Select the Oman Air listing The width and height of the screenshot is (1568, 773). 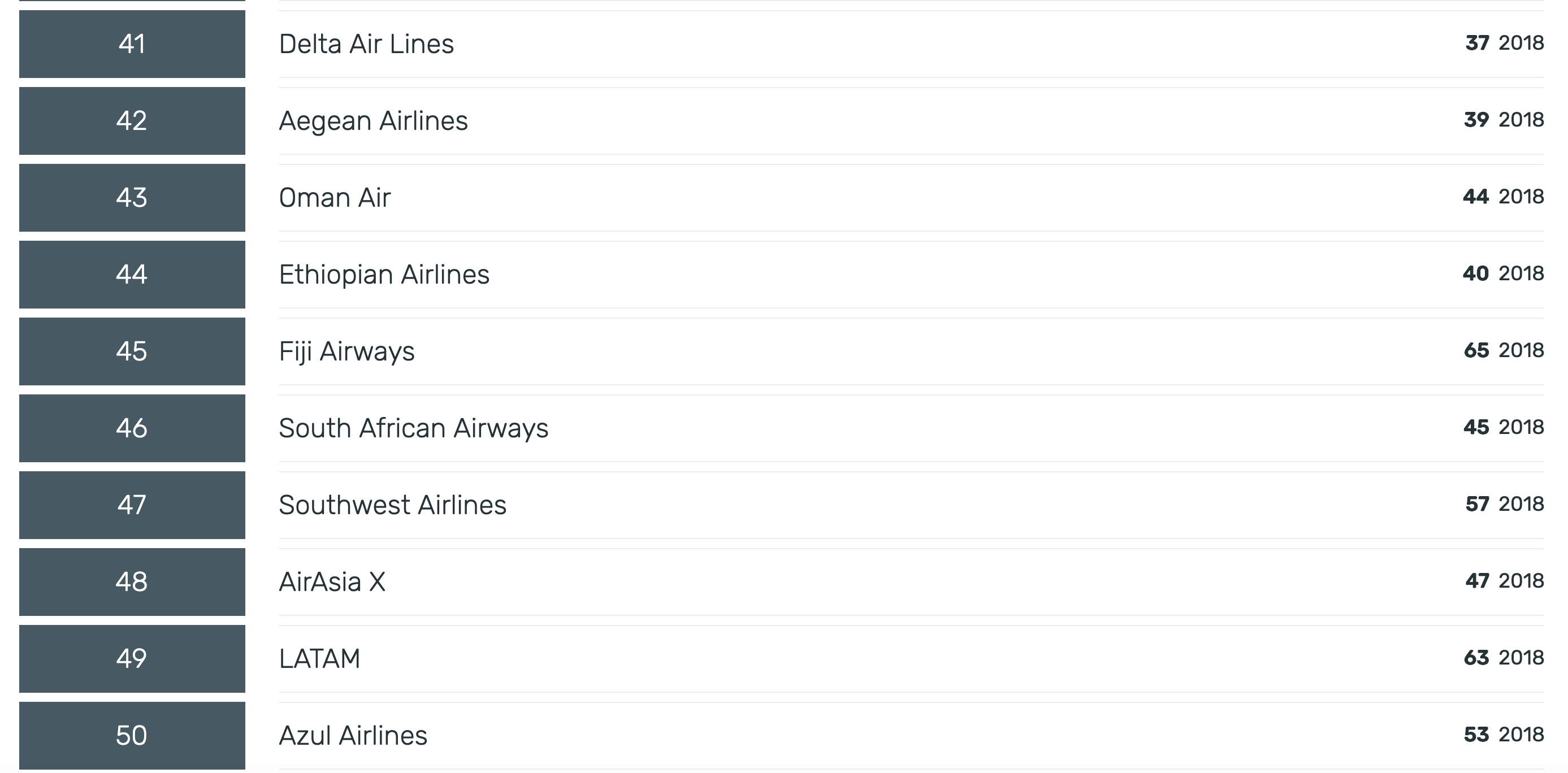click(335, 197)
